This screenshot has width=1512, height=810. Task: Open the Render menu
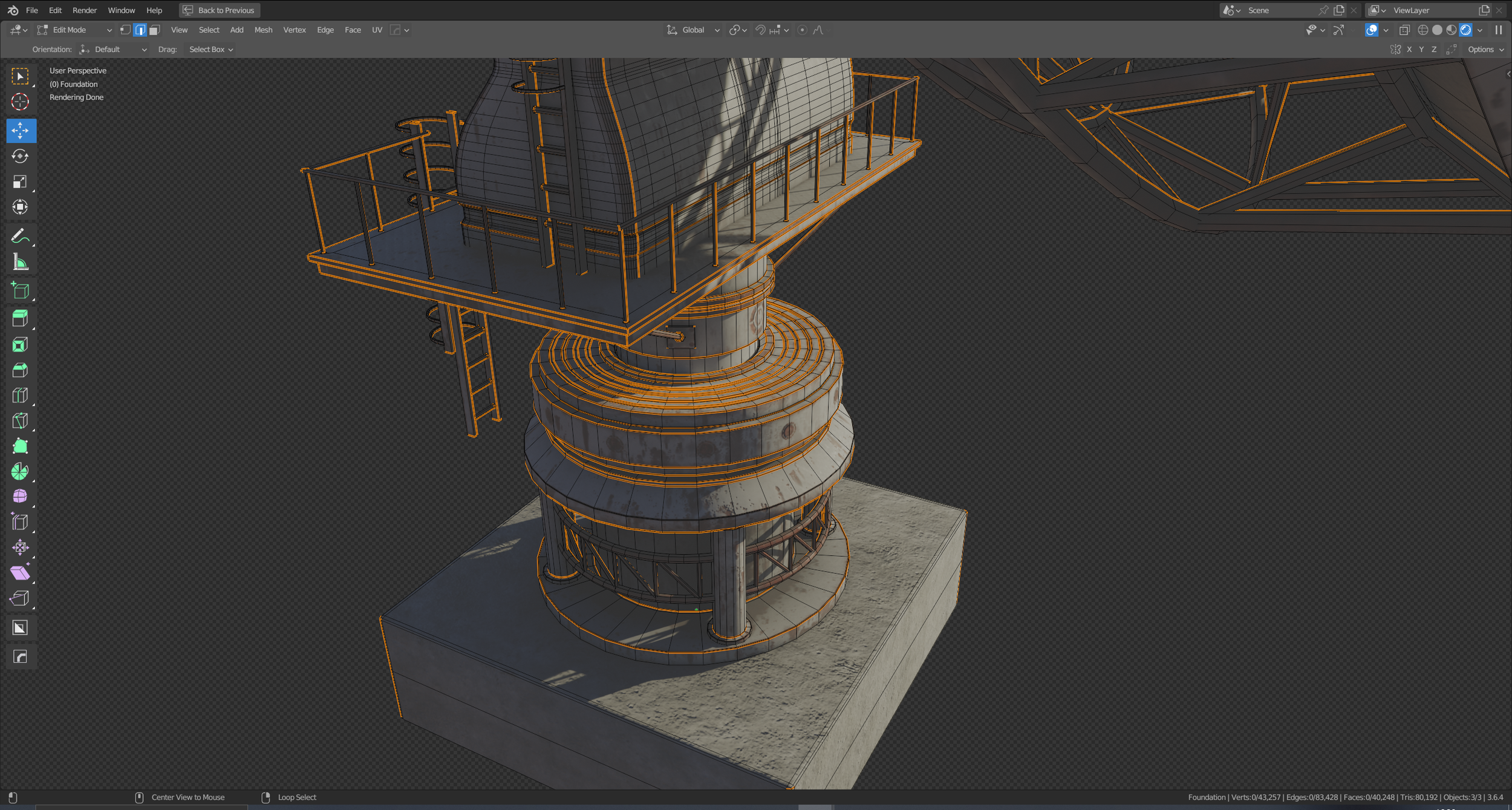pos(84,10)
